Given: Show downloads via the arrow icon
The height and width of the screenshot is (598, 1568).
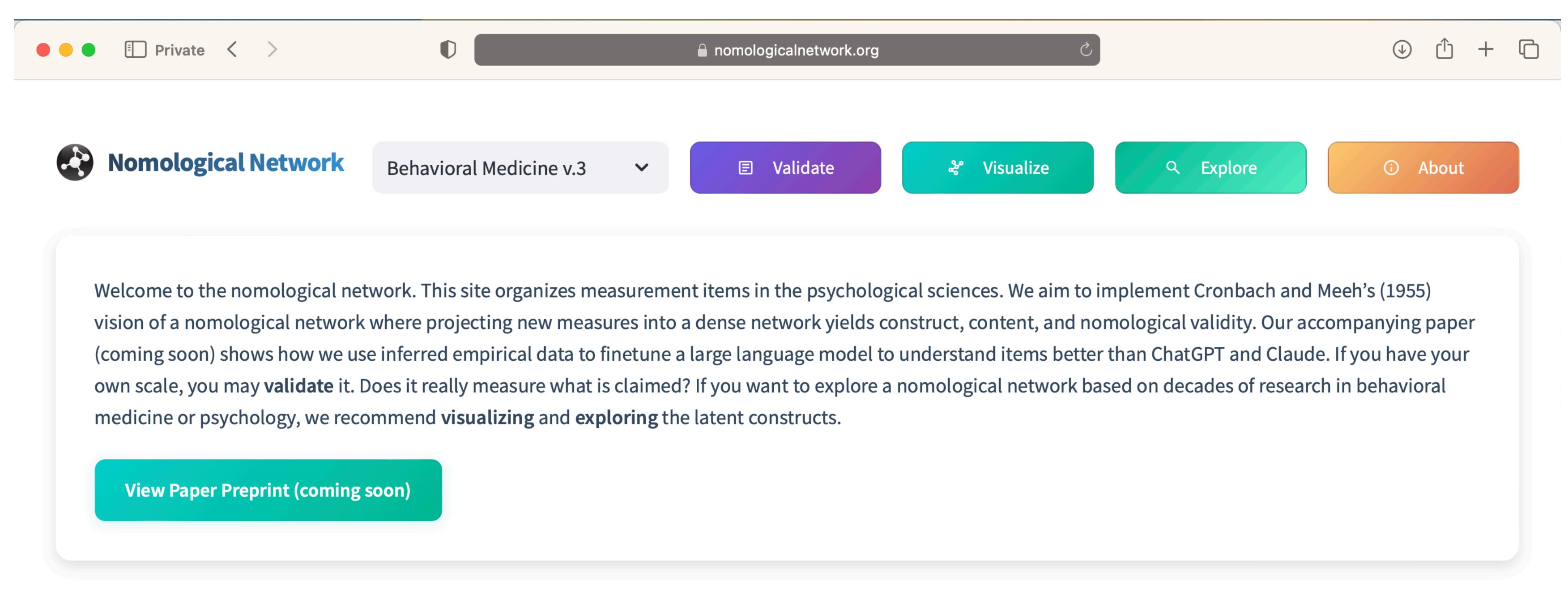Looking at the screenshot, I should (x=1402, y=49).
